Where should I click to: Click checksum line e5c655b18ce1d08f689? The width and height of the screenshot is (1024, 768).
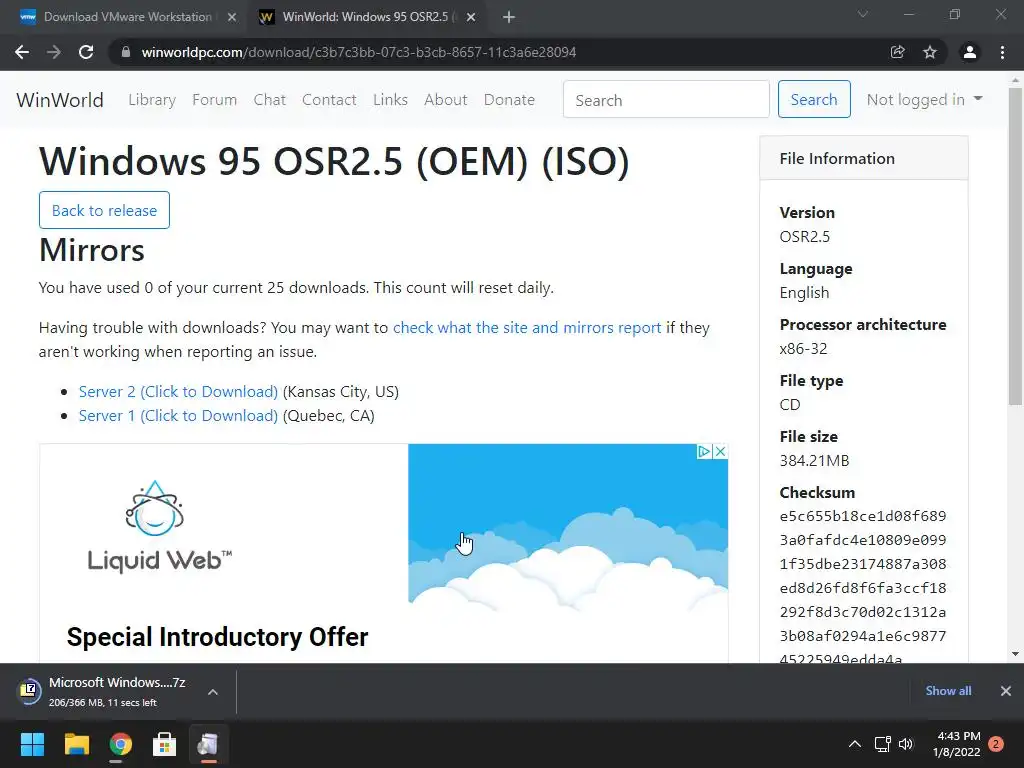click(863, 517)
